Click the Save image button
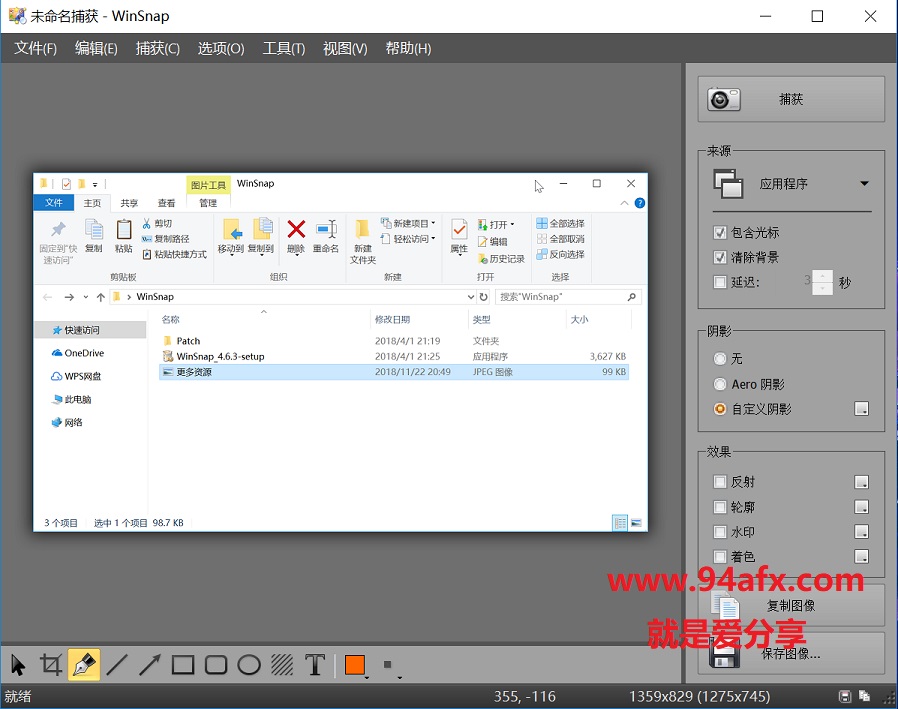 pos(791,653)
